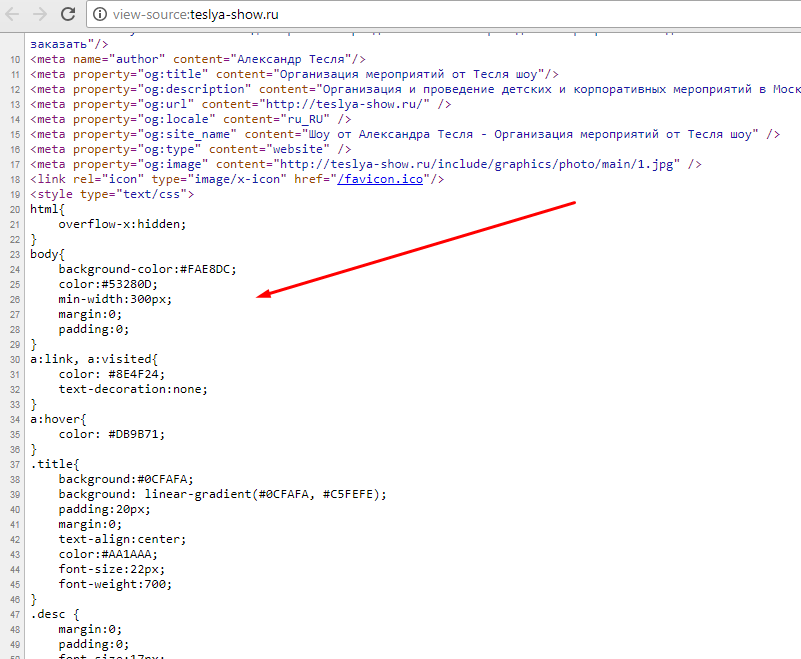The image size is (801, 659).
Task: Open the /favicon.ico link
Action: click(380, 179)
